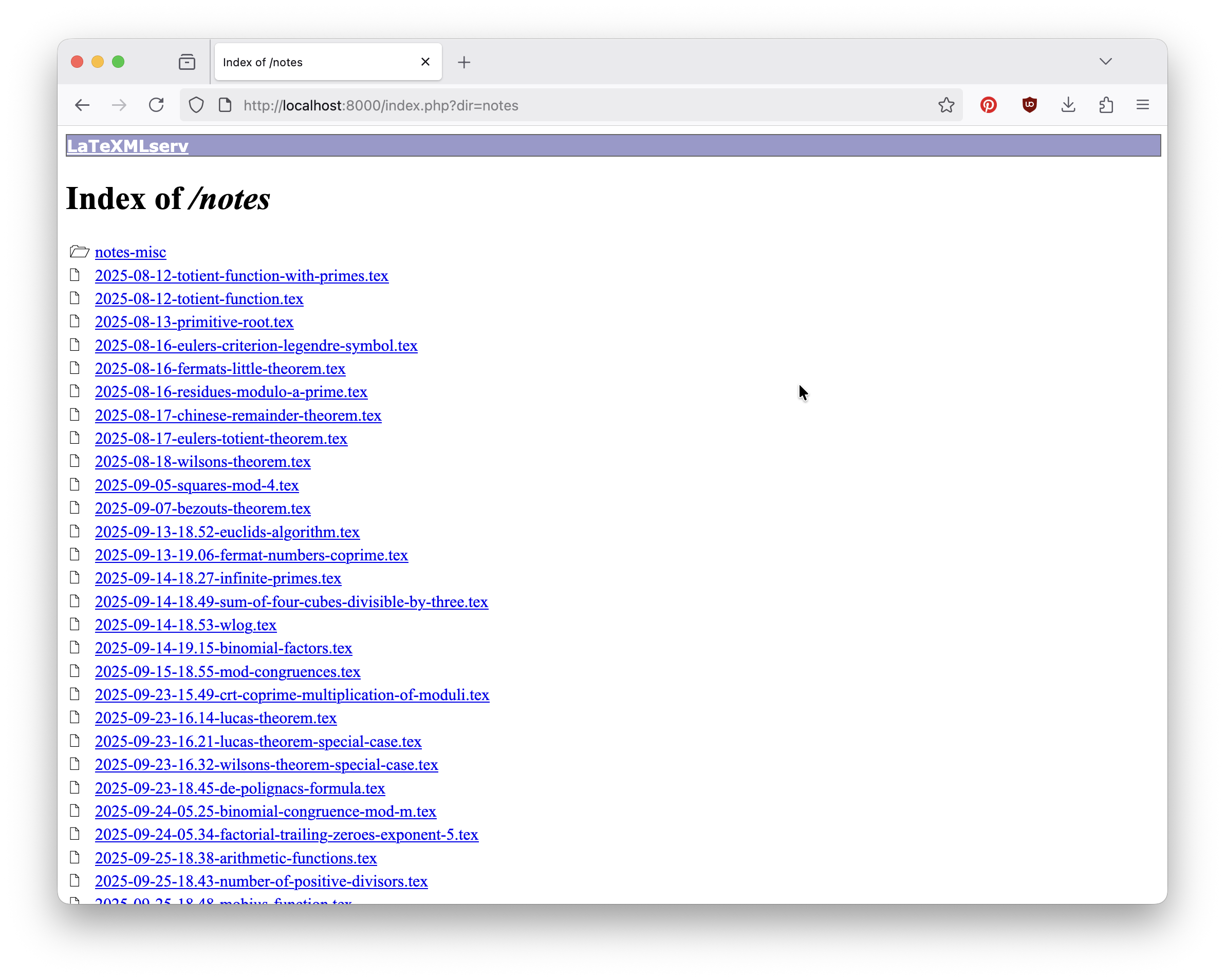Open the LaTeXMLserv header link

click(x=127, y=146)
